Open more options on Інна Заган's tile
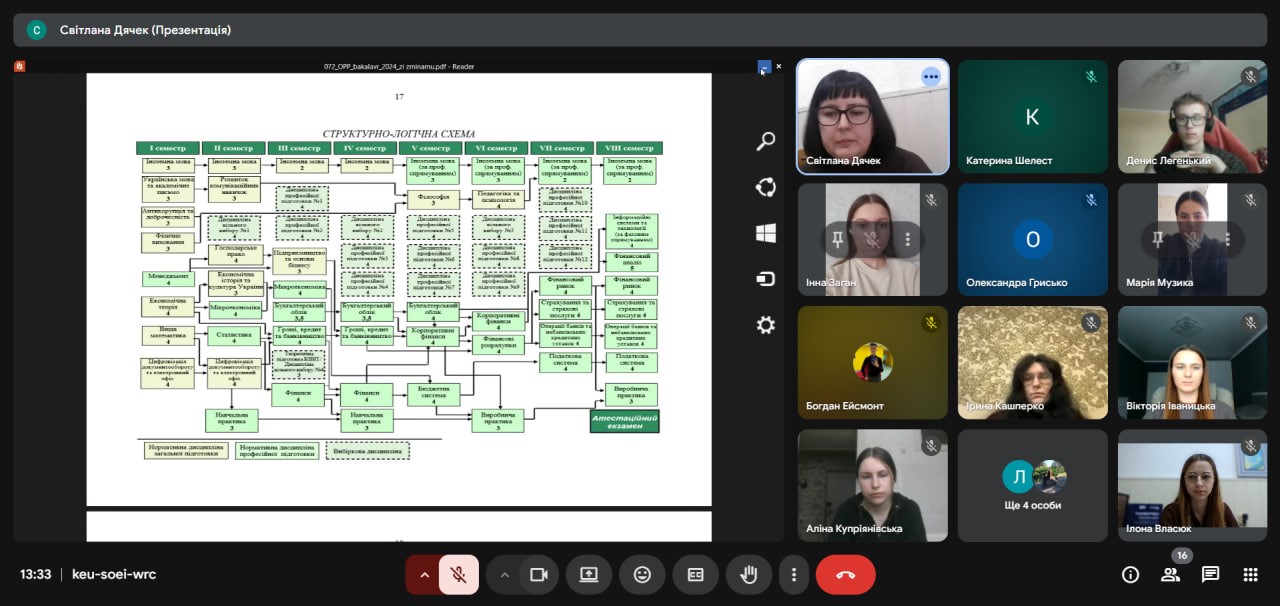1280x606 pixels. click(x=908, y=240)
